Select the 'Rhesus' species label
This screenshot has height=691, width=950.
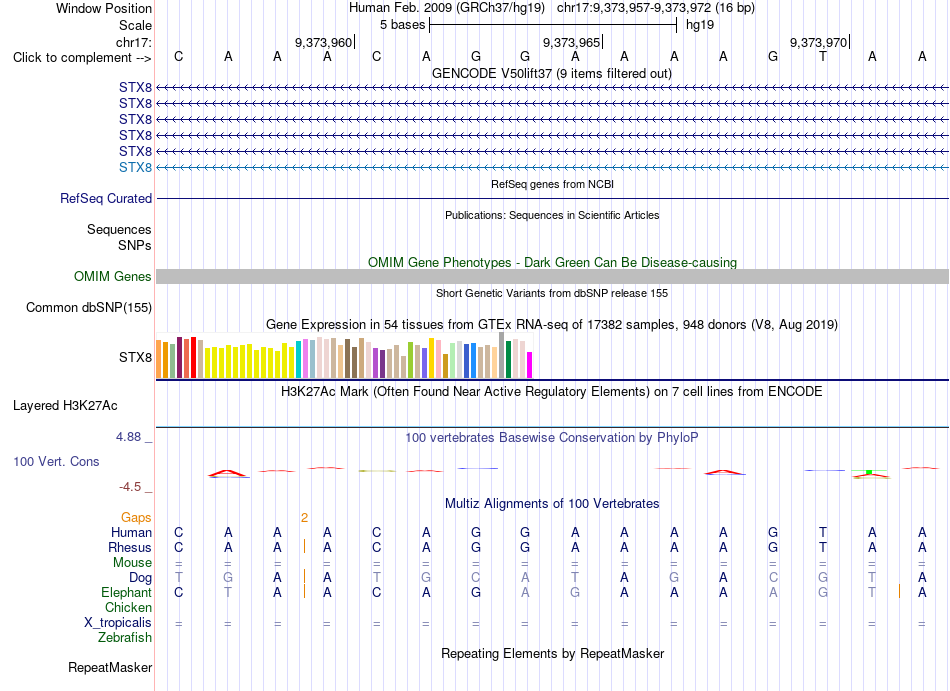(130, 547)
